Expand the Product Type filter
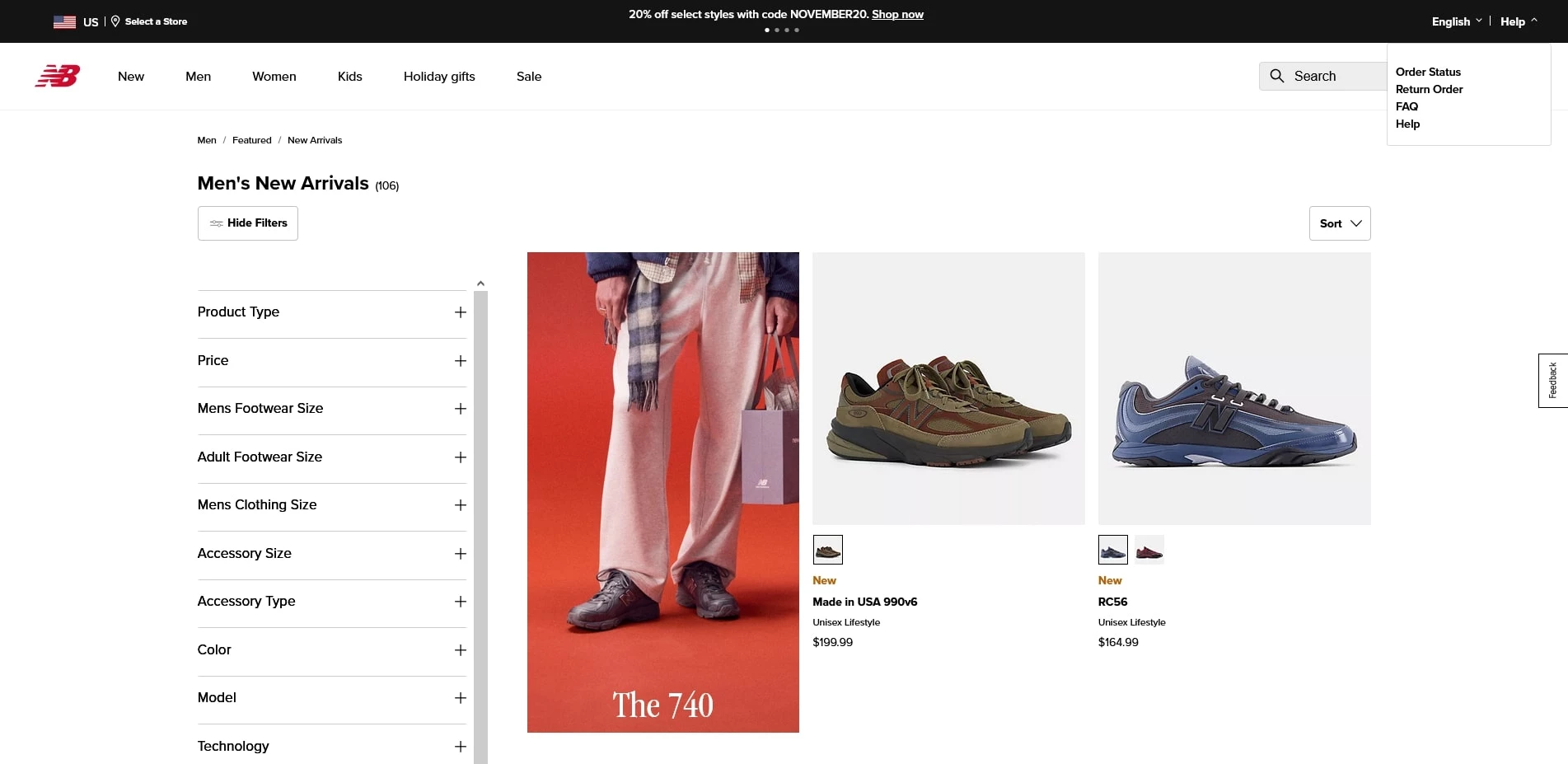The image size is (1568, 764). [x=460, y=313]
